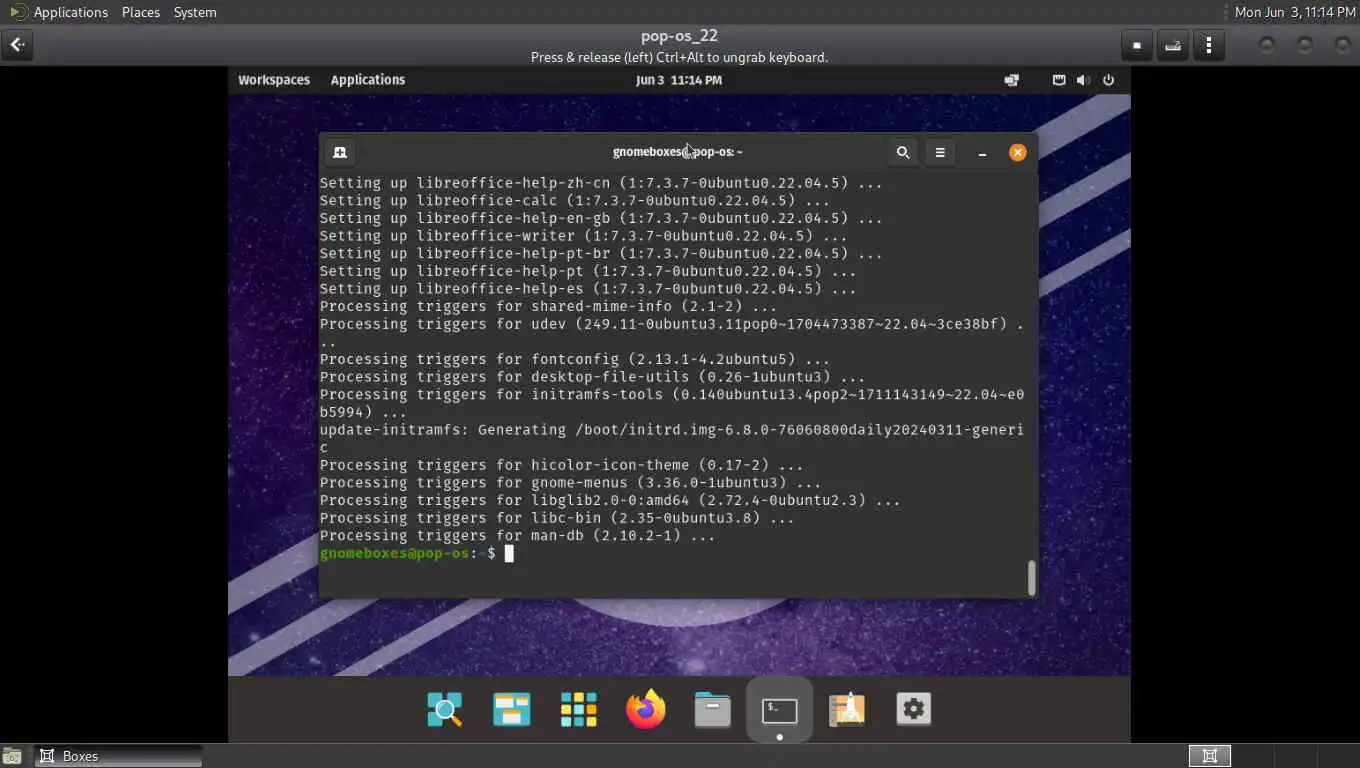Viewport: 1360px width, 768px height.
Task: Open the host Places menu
Action: point(141,12)
